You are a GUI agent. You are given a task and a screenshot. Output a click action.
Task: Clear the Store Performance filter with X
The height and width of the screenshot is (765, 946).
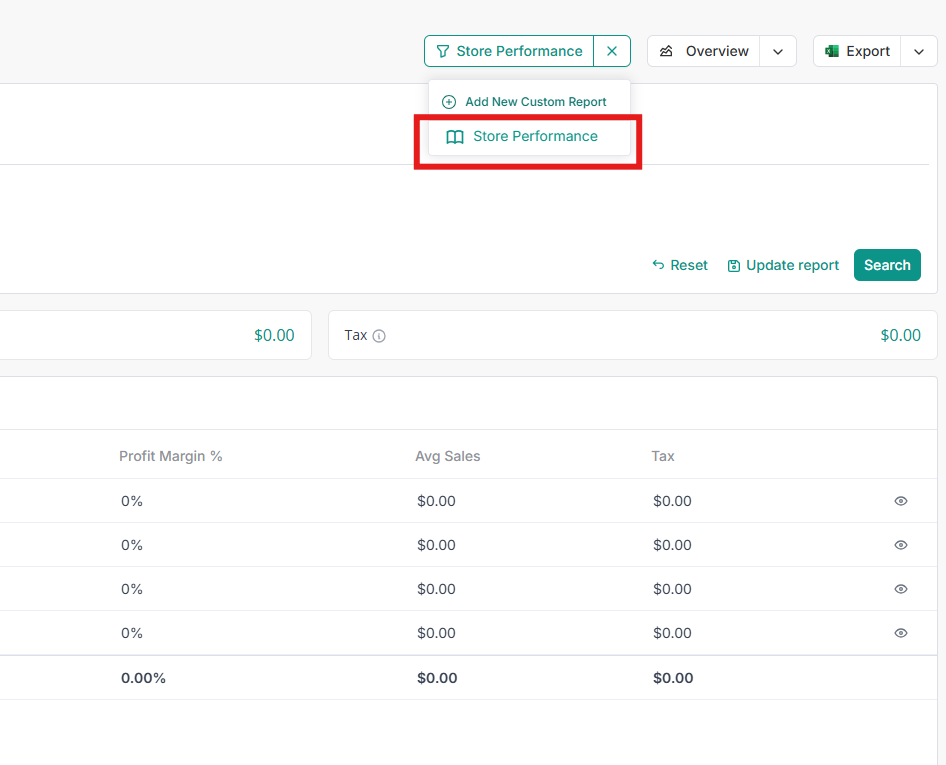[612, 51]
